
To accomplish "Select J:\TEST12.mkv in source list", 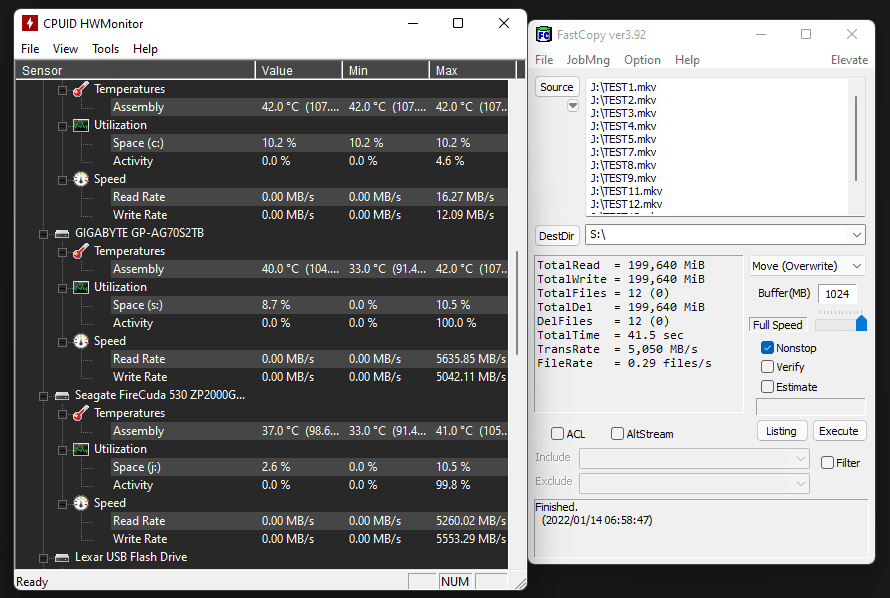I will click(x=626, y=204).
